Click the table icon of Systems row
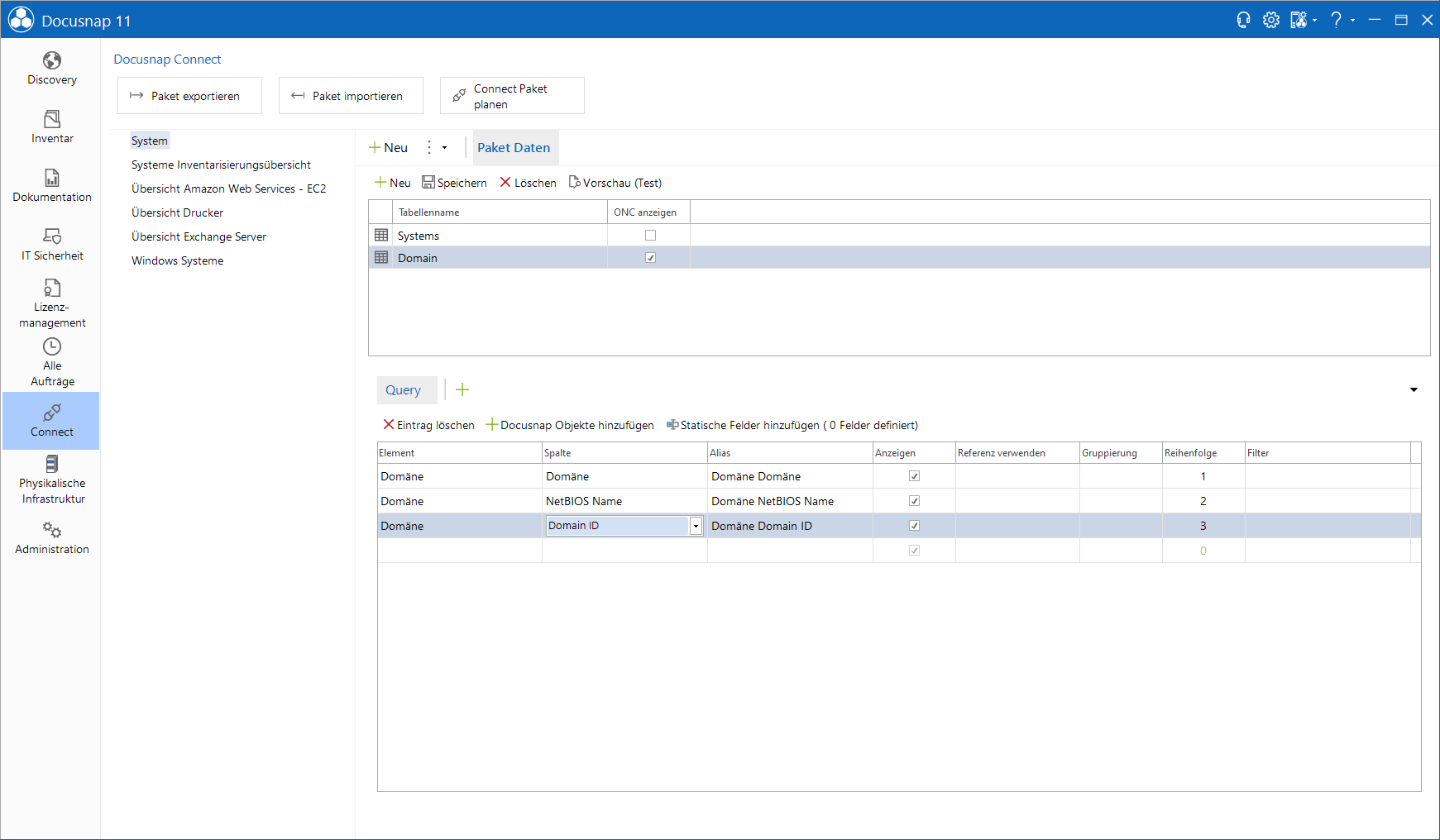The image size is (1440, 840). click(381, 236)
